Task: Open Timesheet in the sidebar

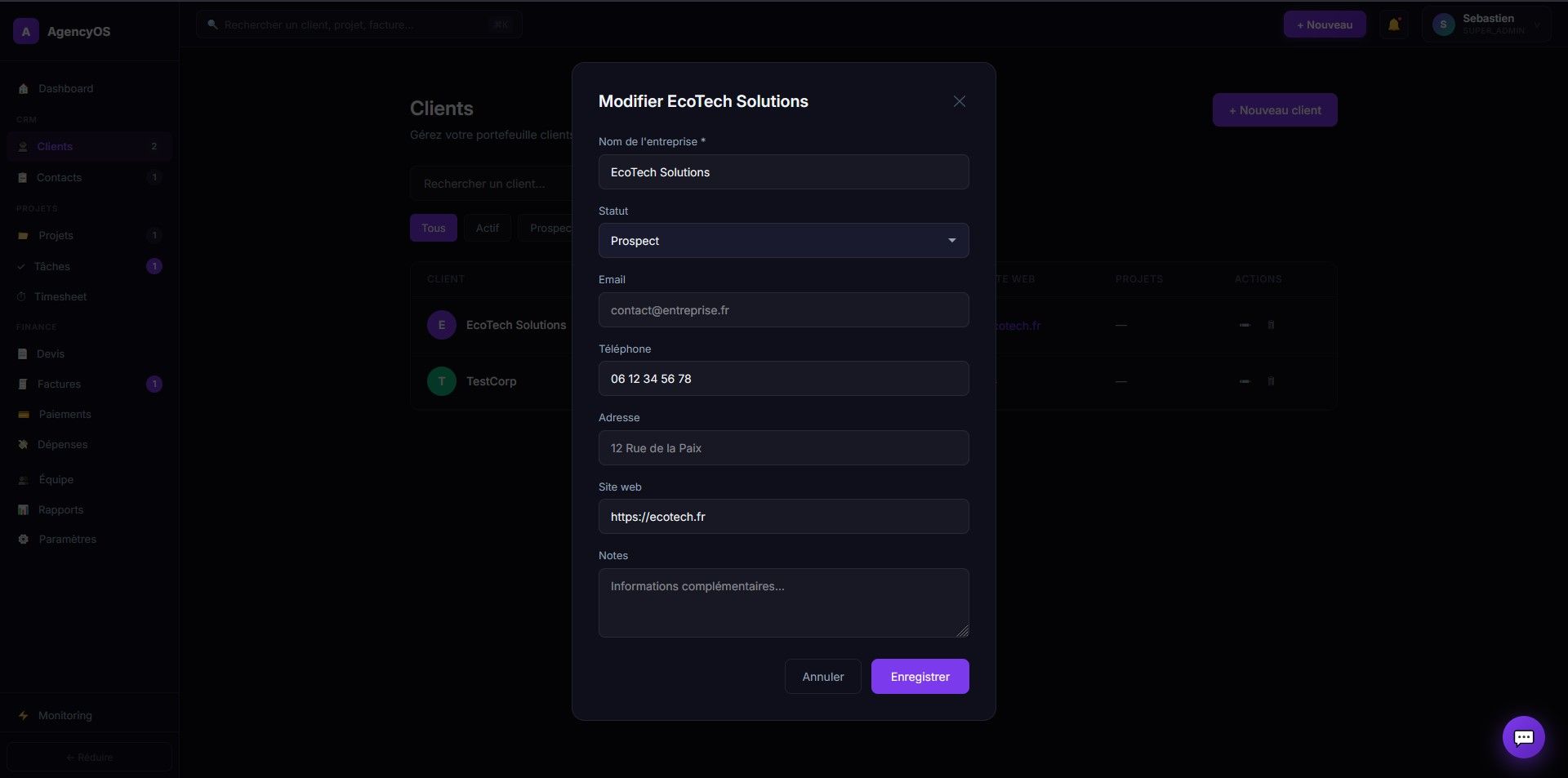Action: (90, 297)
